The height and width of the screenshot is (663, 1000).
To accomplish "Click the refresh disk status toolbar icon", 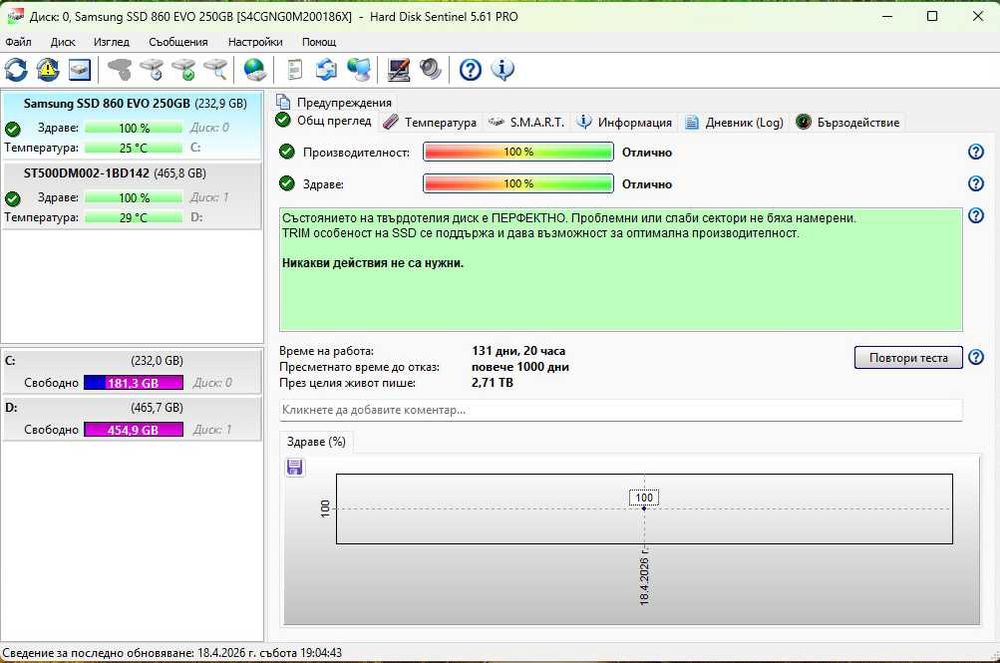I will 16,69.
